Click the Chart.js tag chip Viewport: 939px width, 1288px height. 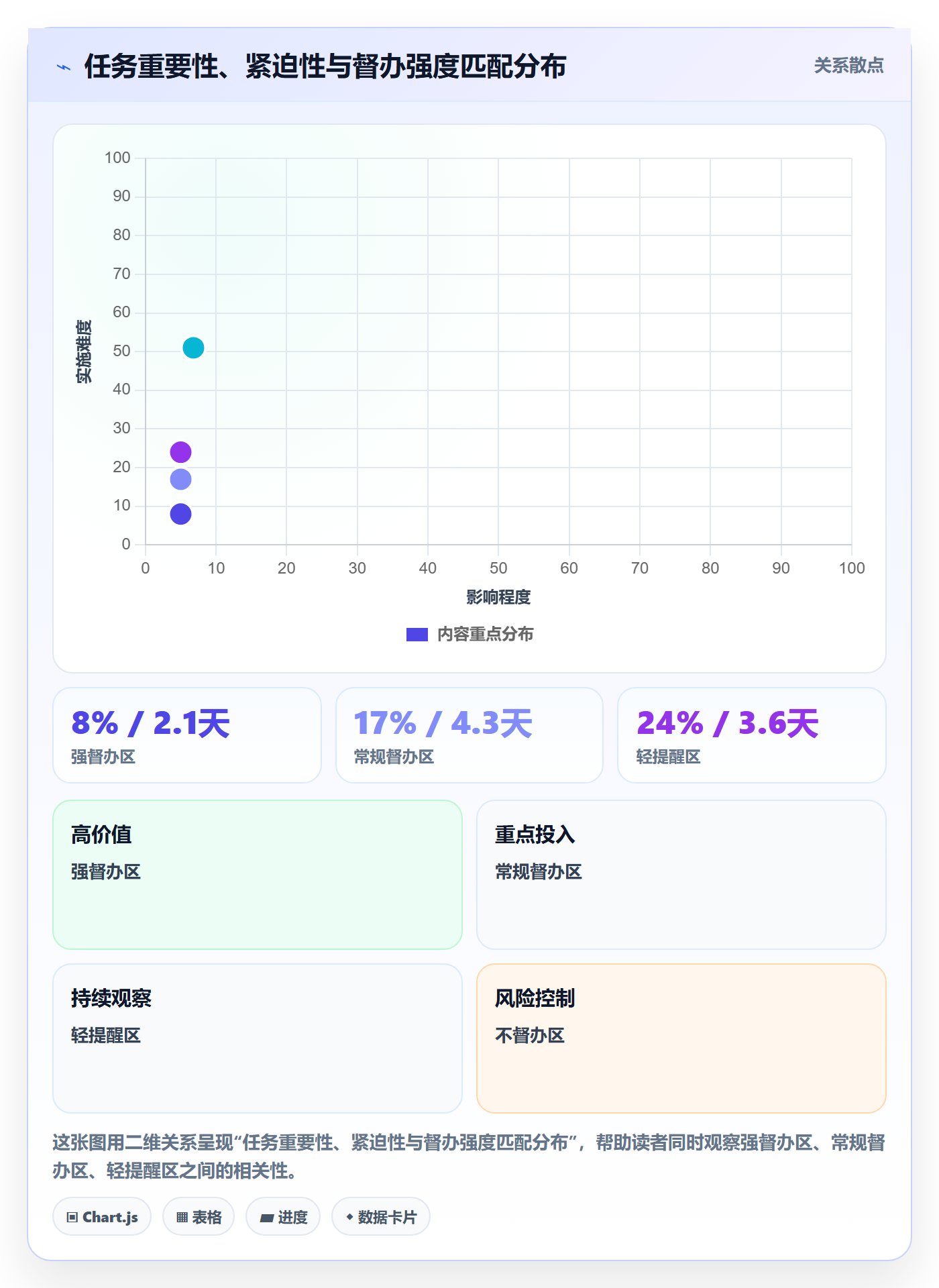(x=102, y=1217)
